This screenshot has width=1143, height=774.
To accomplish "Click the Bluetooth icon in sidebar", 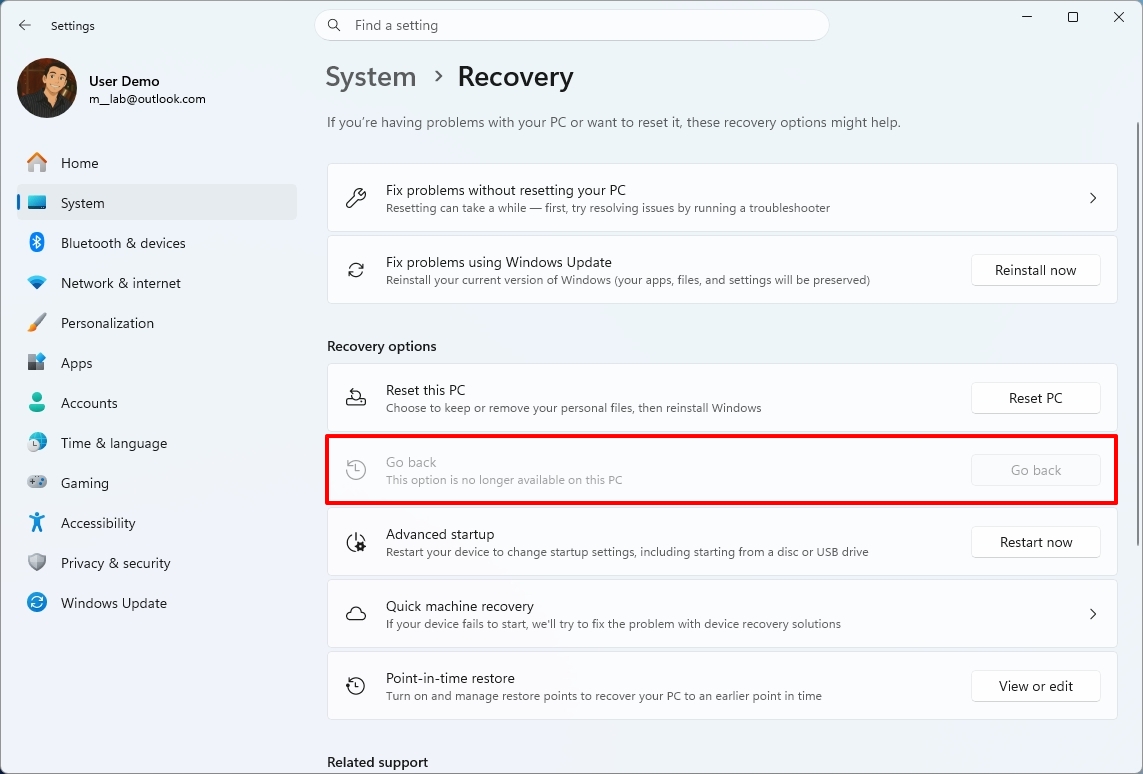I will pyautogui.click(x=36, y=243).
